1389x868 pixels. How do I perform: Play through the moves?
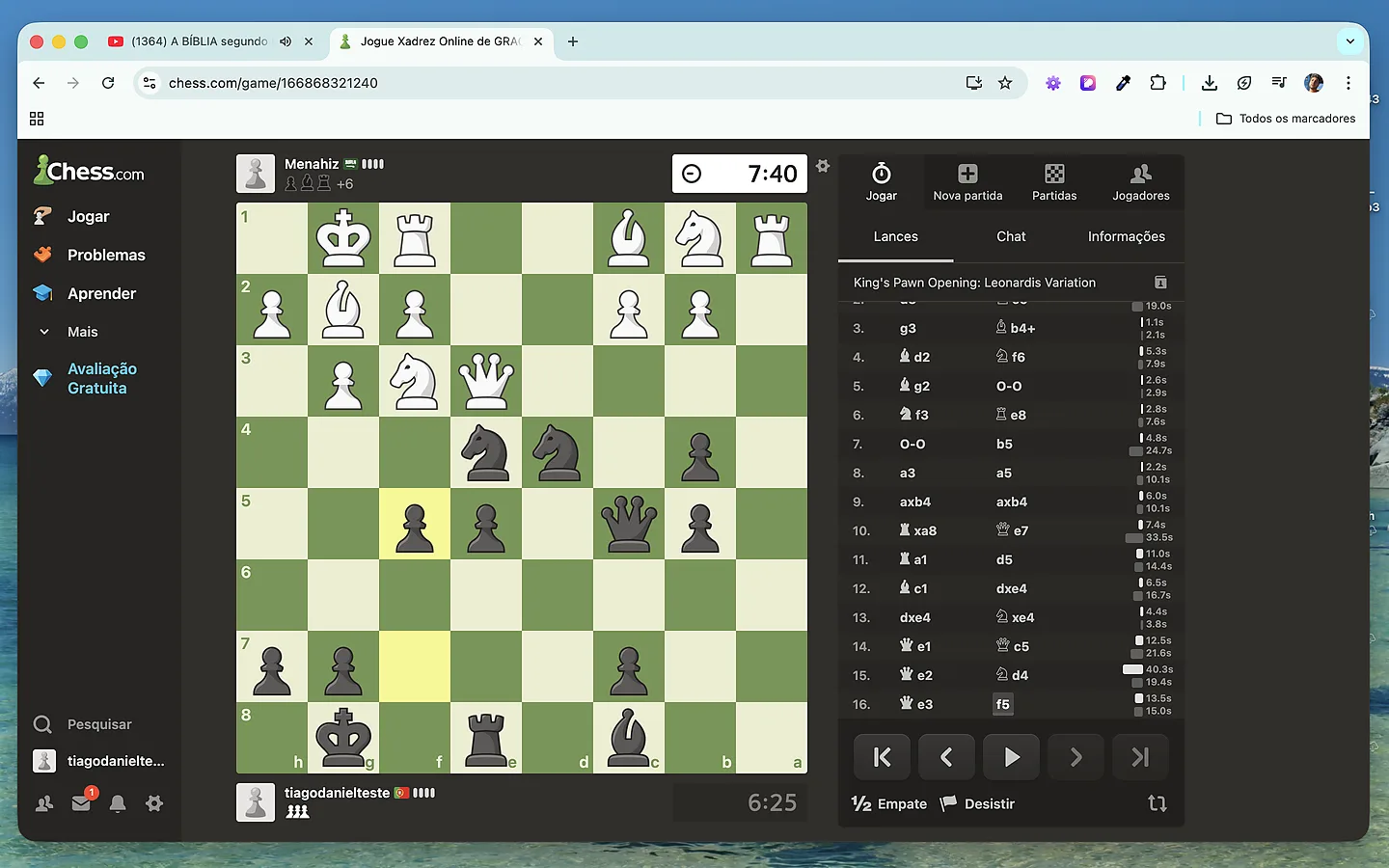[1011, 757]
